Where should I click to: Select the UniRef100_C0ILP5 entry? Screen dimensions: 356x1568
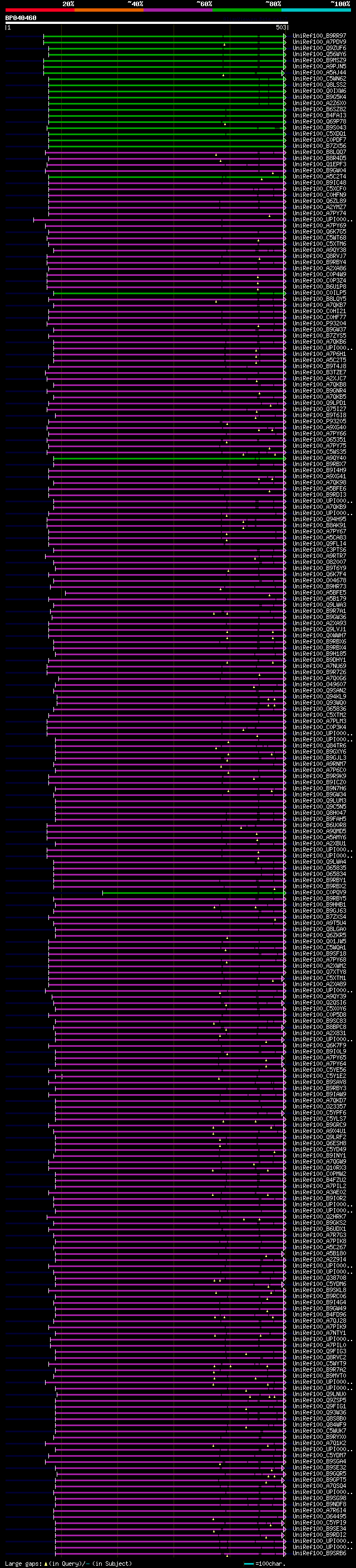tap(319, 293)
